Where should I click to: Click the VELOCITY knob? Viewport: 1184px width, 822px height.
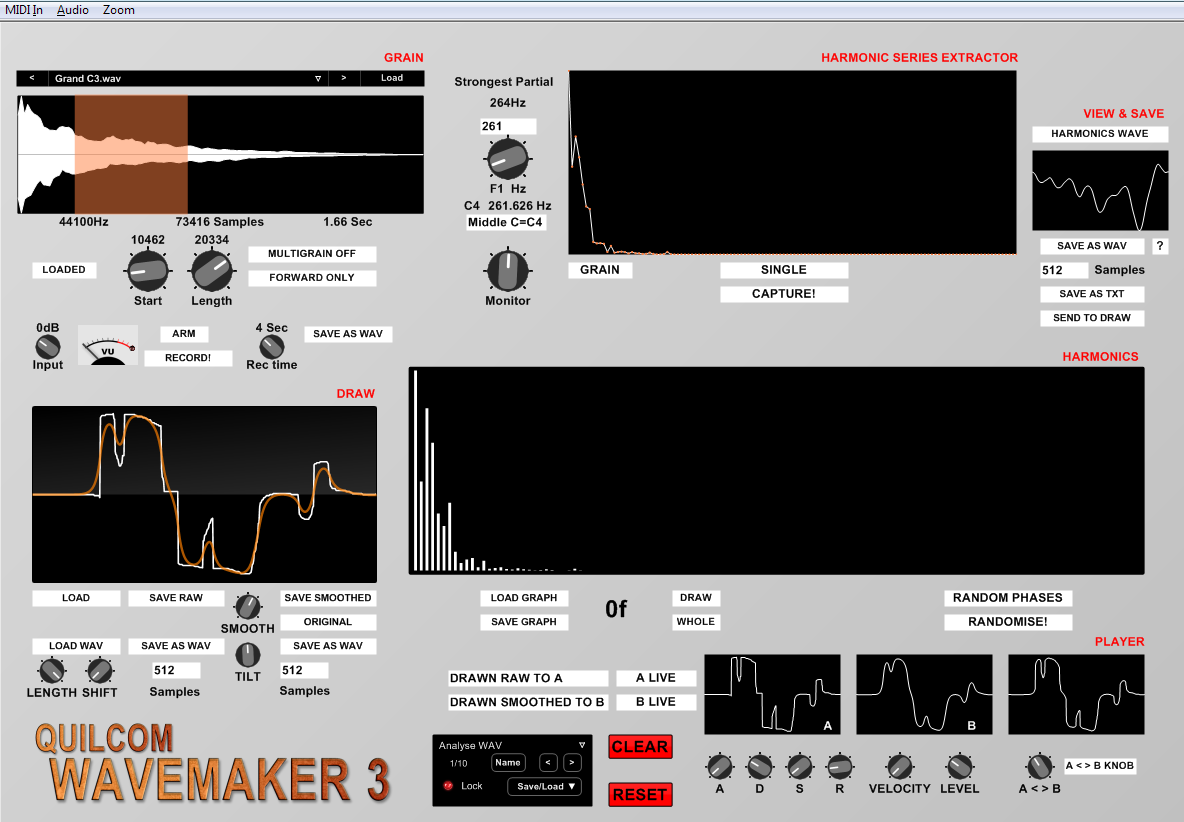pyautogui.click(x=899, y=767)
